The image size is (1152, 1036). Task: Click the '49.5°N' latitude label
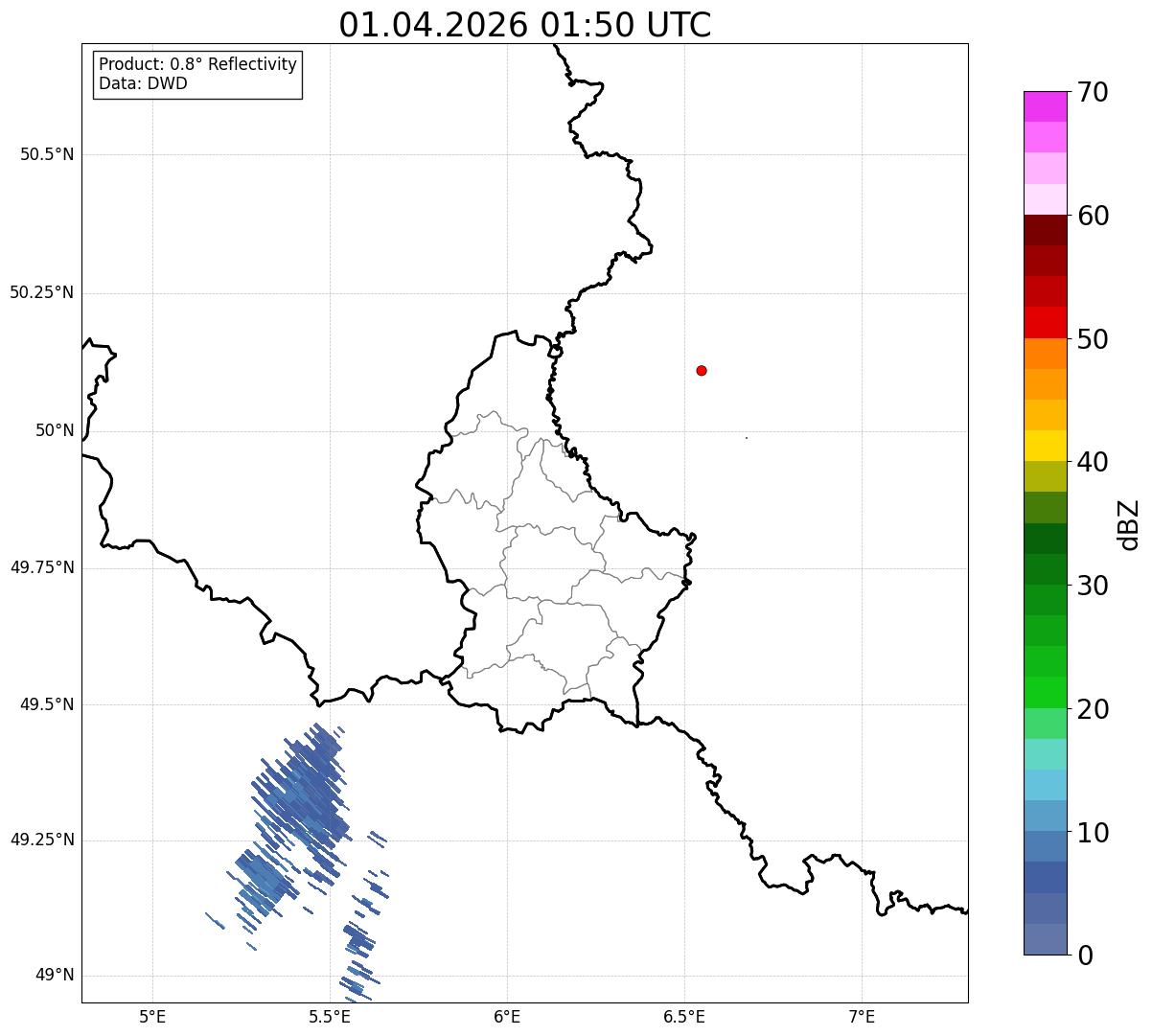(x=47, y=704)
